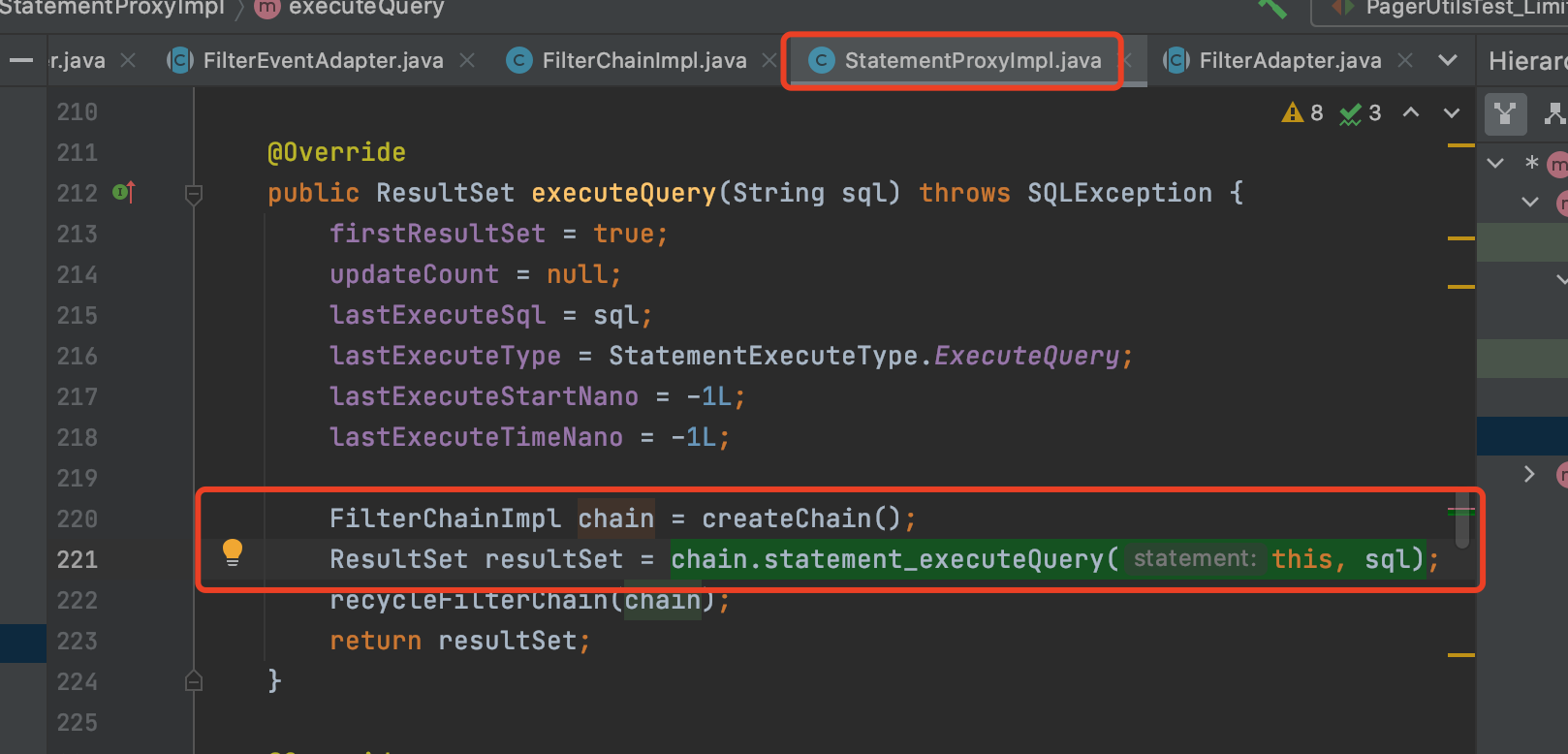
Task: Switch to FilterChainImpl.java tab
Action: (643, 60)
